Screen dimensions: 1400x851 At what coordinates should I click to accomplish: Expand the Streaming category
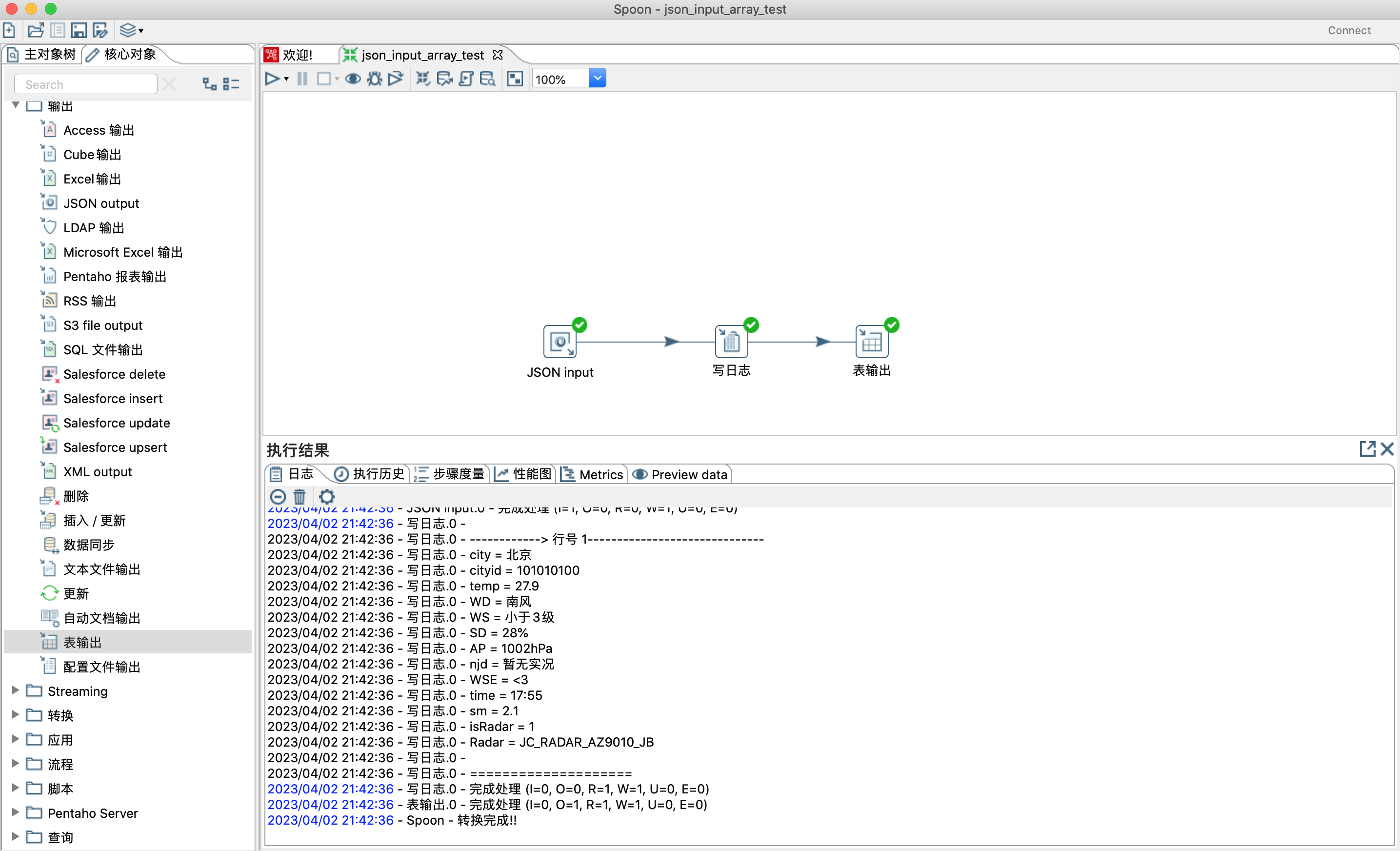pos(14,690)
